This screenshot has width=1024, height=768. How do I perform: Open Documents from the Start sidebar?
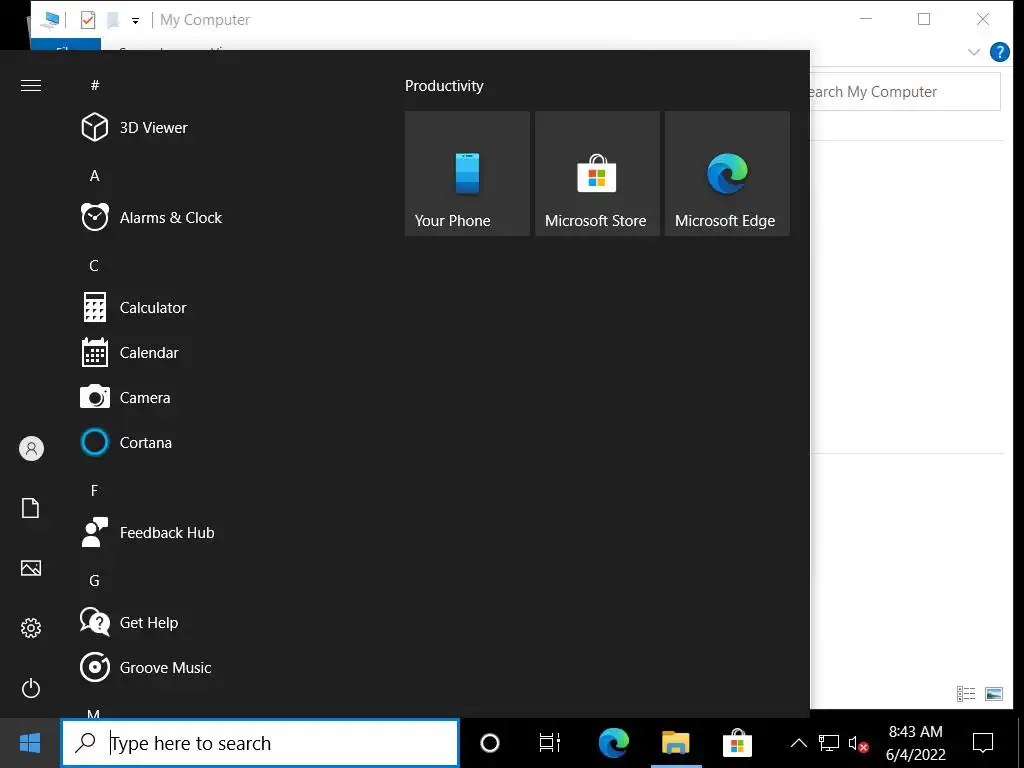[x=31, y=508]
